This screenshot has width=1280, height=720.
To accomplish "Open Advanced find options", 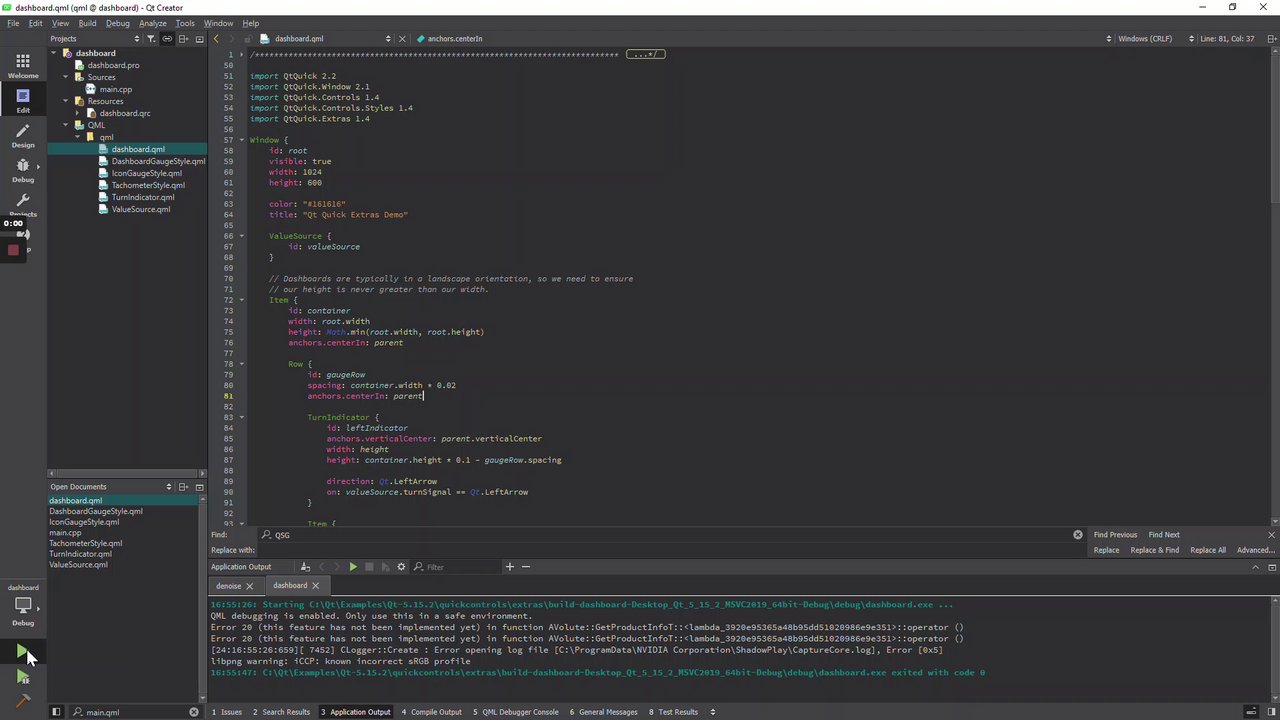I will pyautogui.click(x=1255, y=550).
